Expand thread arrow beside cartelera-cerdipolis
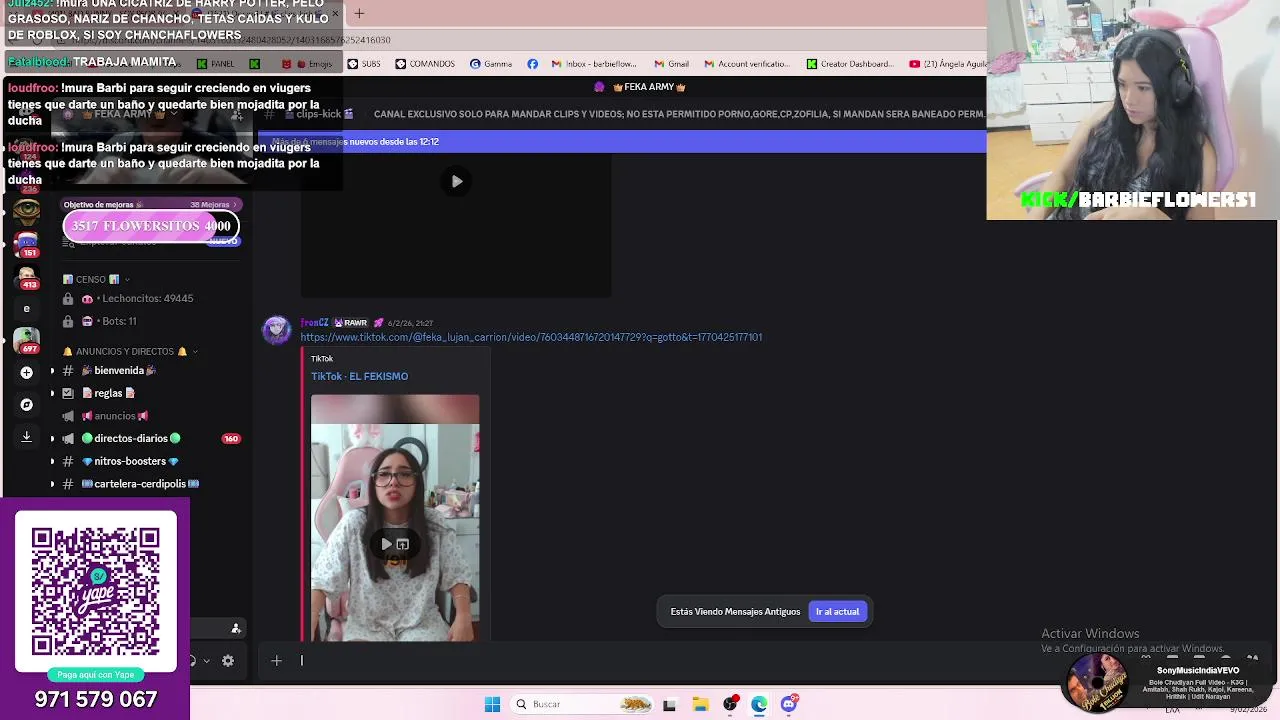This screenshot has height=720, width=1280. (52, 484)
